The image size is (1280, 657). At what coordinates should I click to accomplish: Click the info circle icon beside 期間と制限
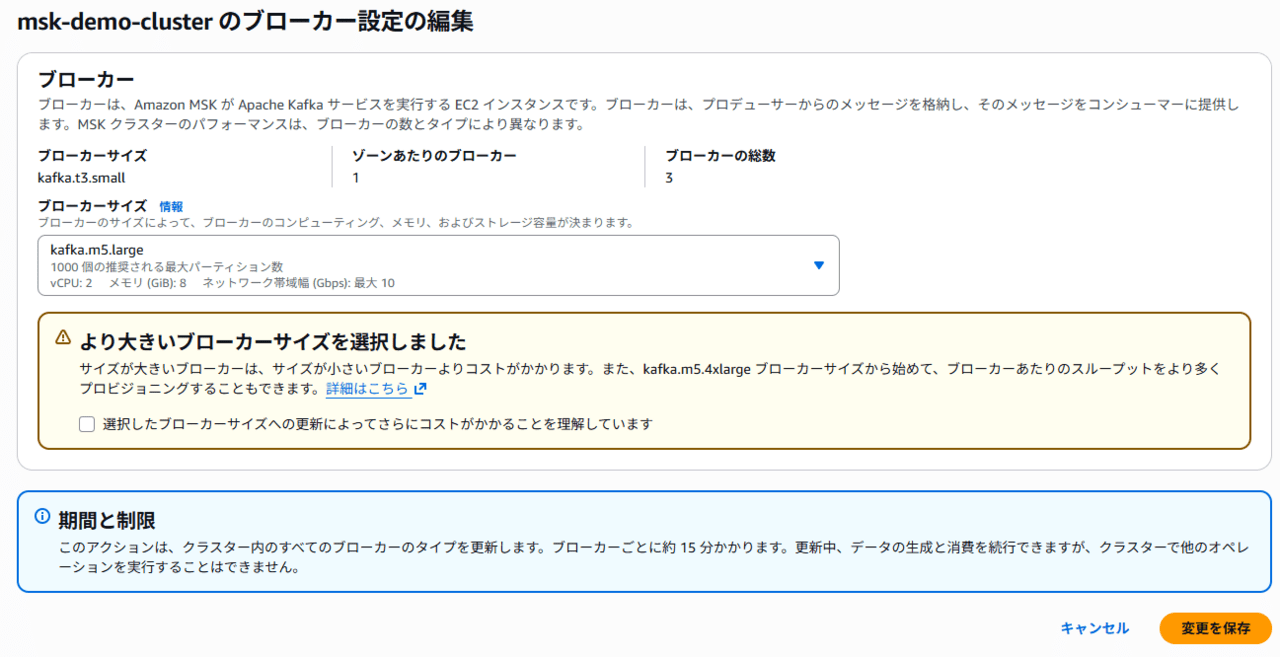[x=42, y=517]
